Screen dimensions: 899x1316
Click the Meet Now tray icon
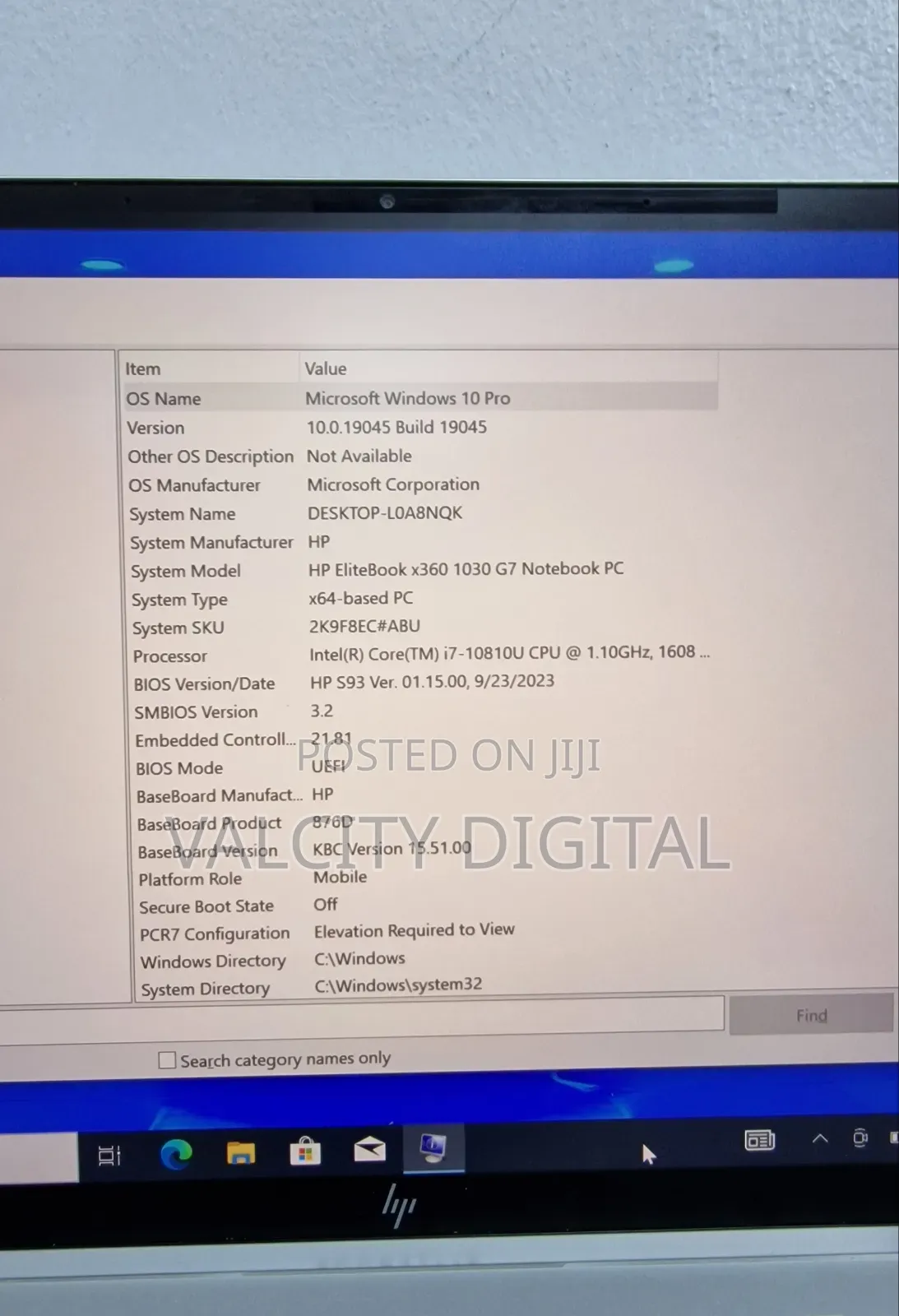pos(860,1138)
